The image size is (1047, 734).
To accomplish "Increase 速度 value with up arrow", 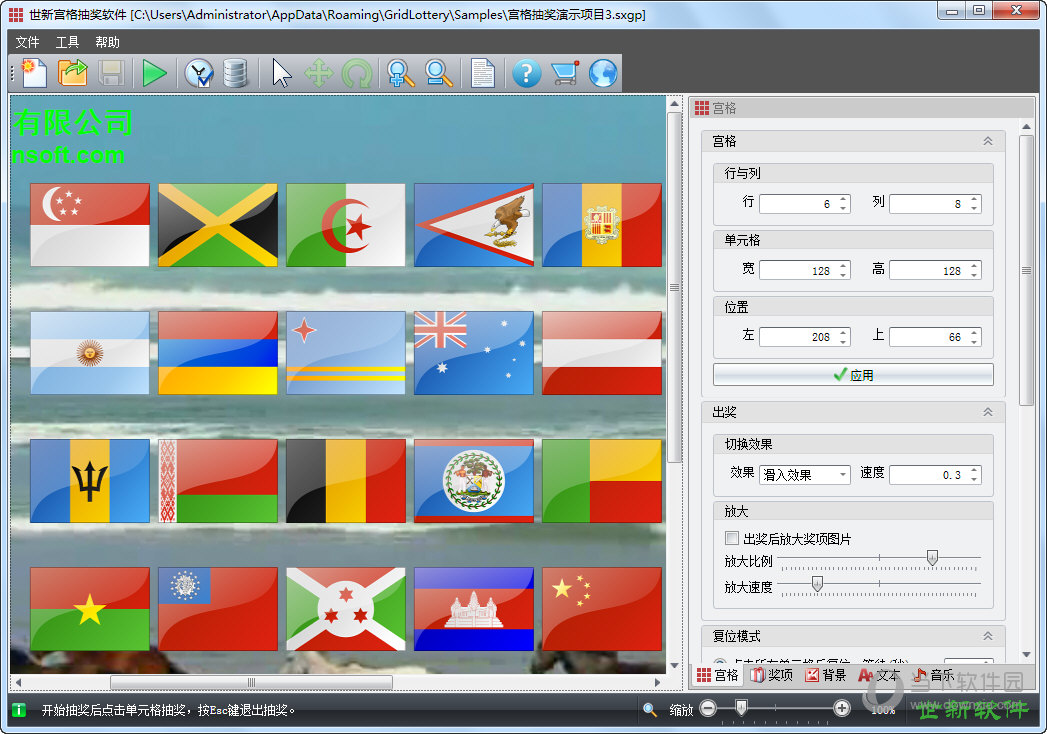I will click(x=974, y=470).
